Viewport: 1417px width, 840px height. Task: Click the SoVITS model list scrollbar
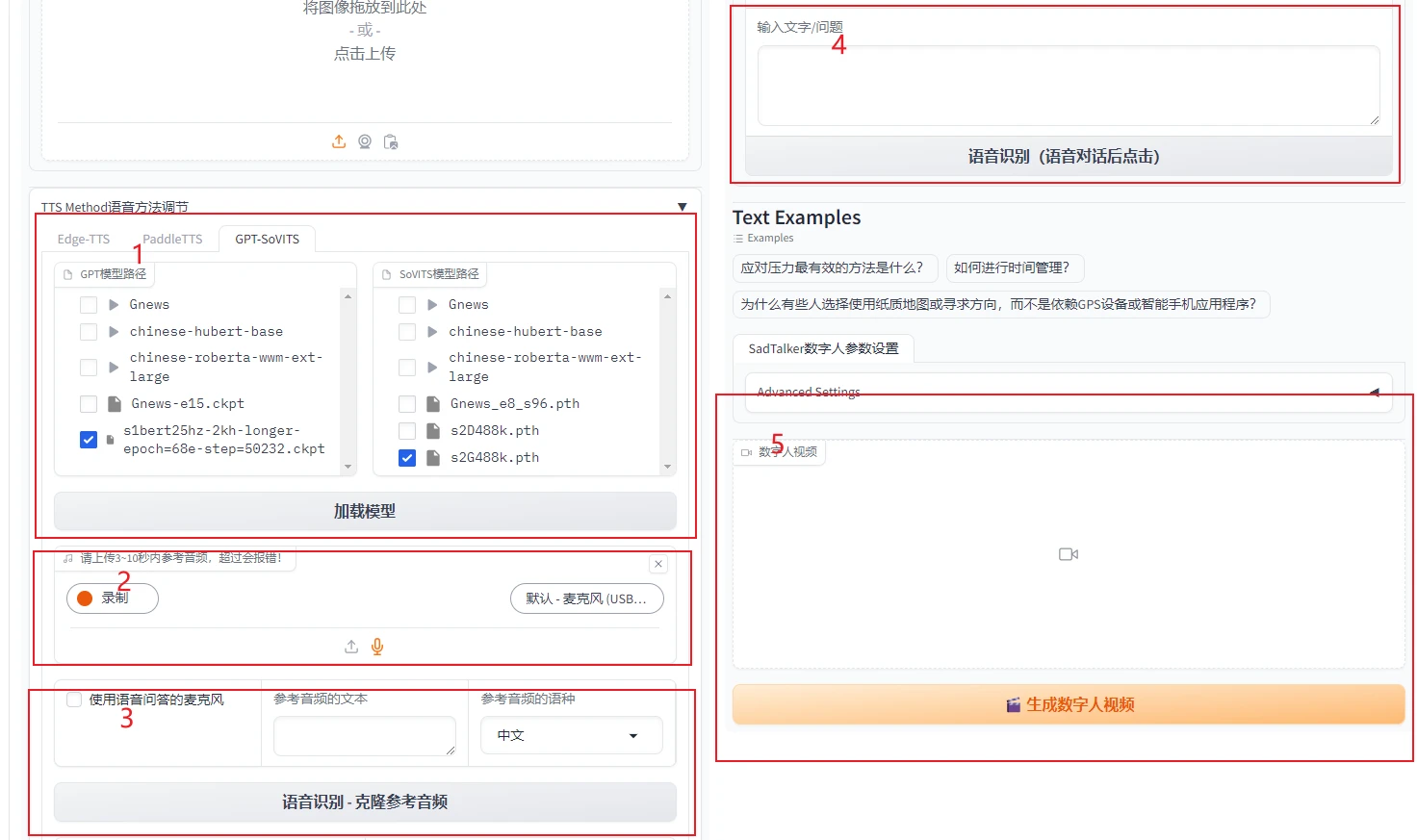pos(667,382)
